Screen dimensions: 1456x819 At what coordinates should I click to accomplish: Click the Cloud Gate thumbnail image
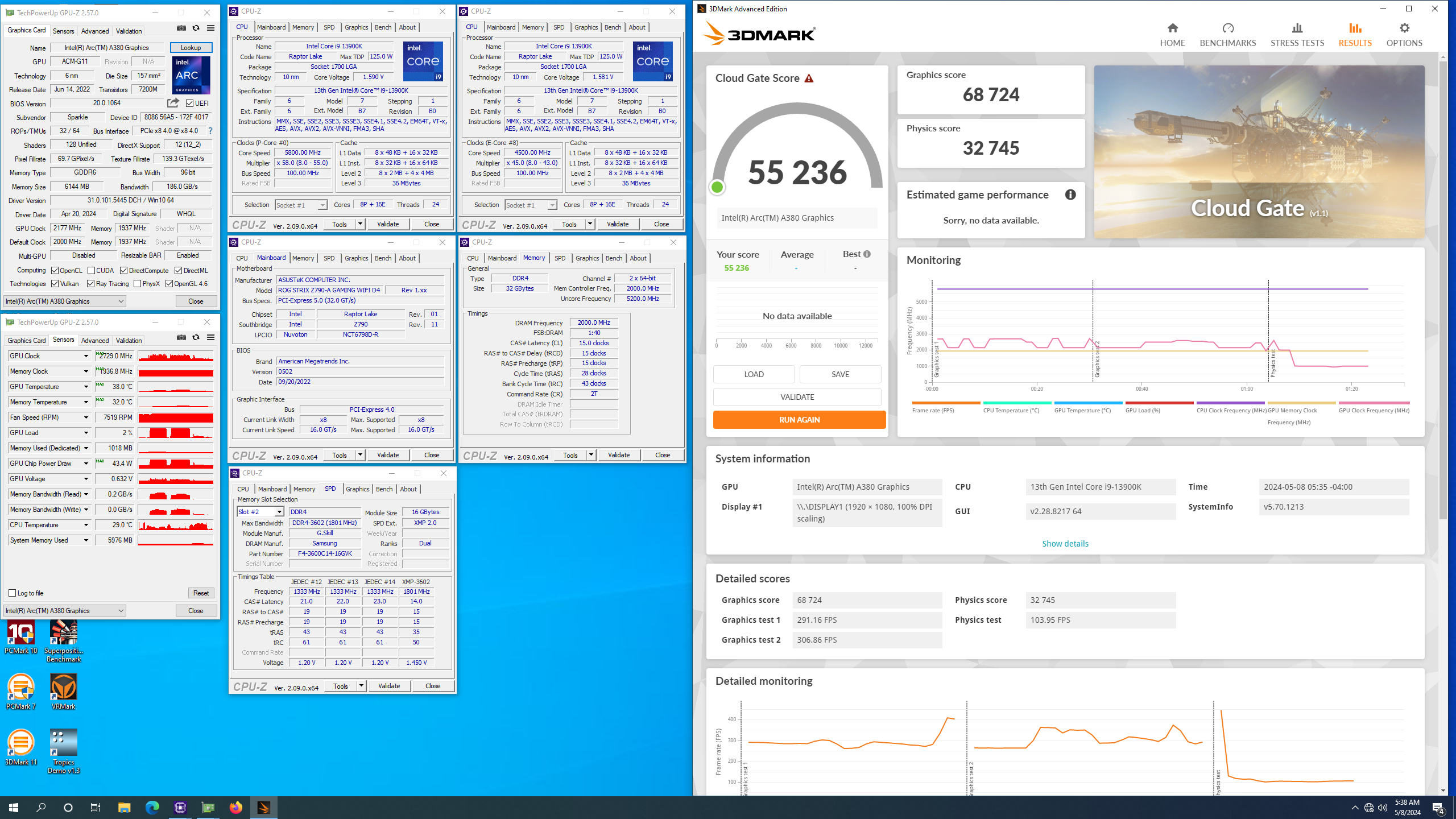1259,151
